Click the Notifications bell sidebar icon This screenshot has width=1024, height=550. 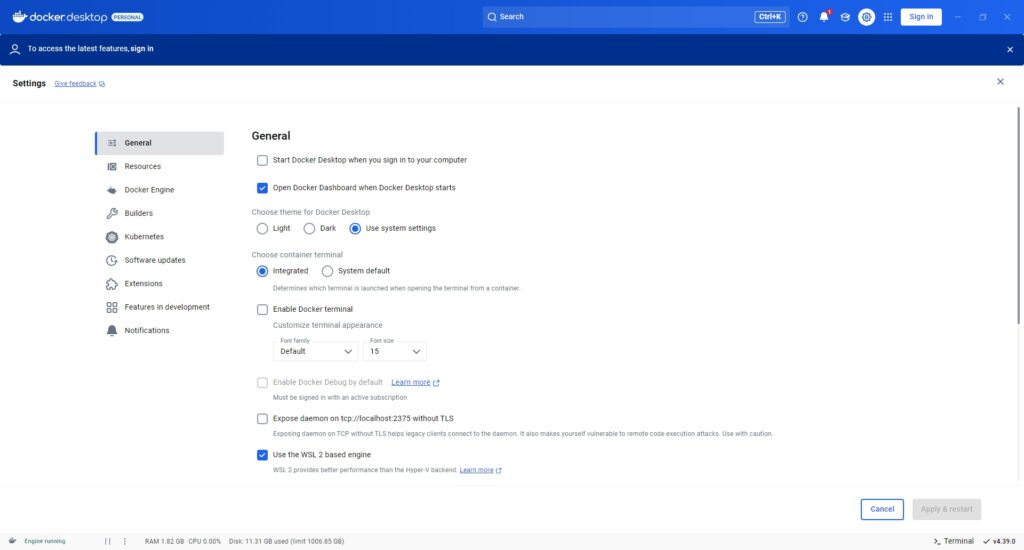(x=112, y=331)
